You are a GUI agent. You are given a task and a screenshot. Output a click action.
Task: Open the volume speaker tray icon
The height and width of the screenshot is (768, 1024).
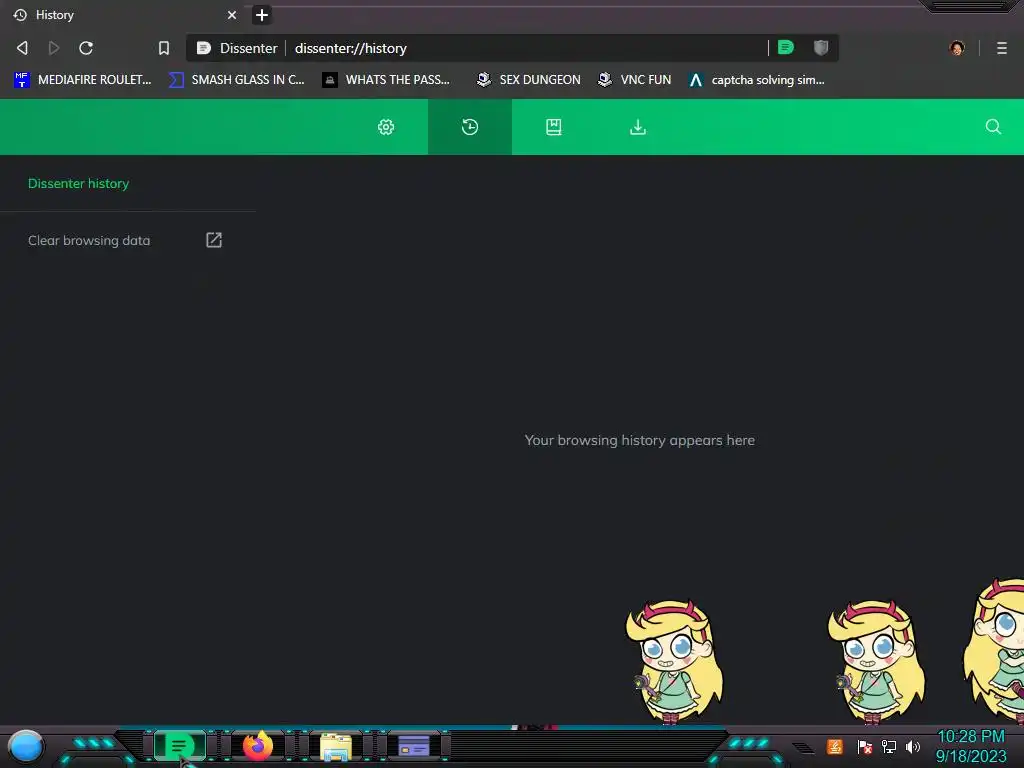coord(913,746)
